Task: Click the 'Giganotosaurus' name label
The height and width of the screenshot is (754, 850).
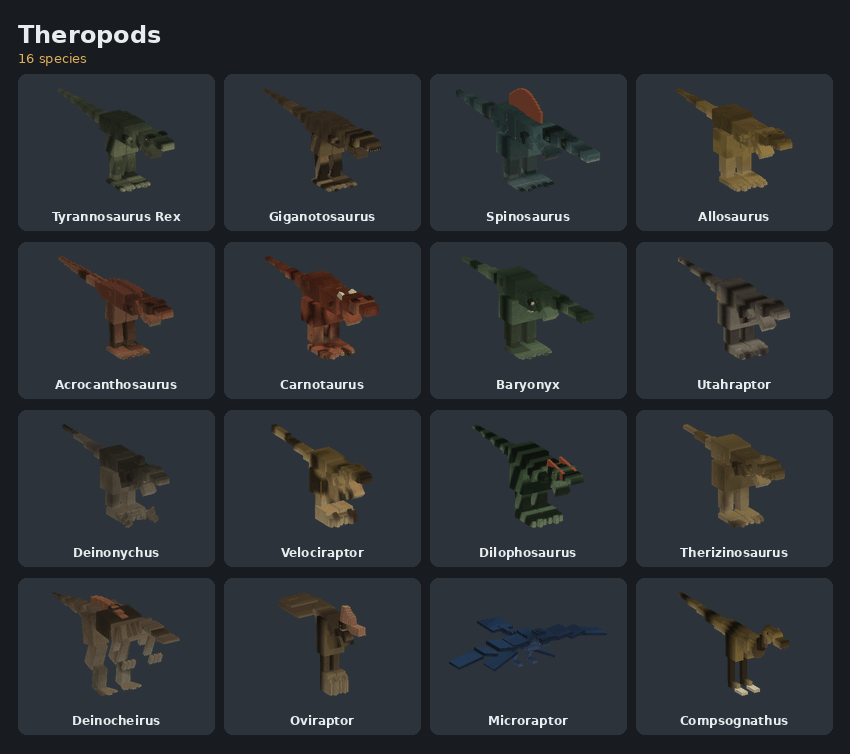Action: [x=322, y=217]
